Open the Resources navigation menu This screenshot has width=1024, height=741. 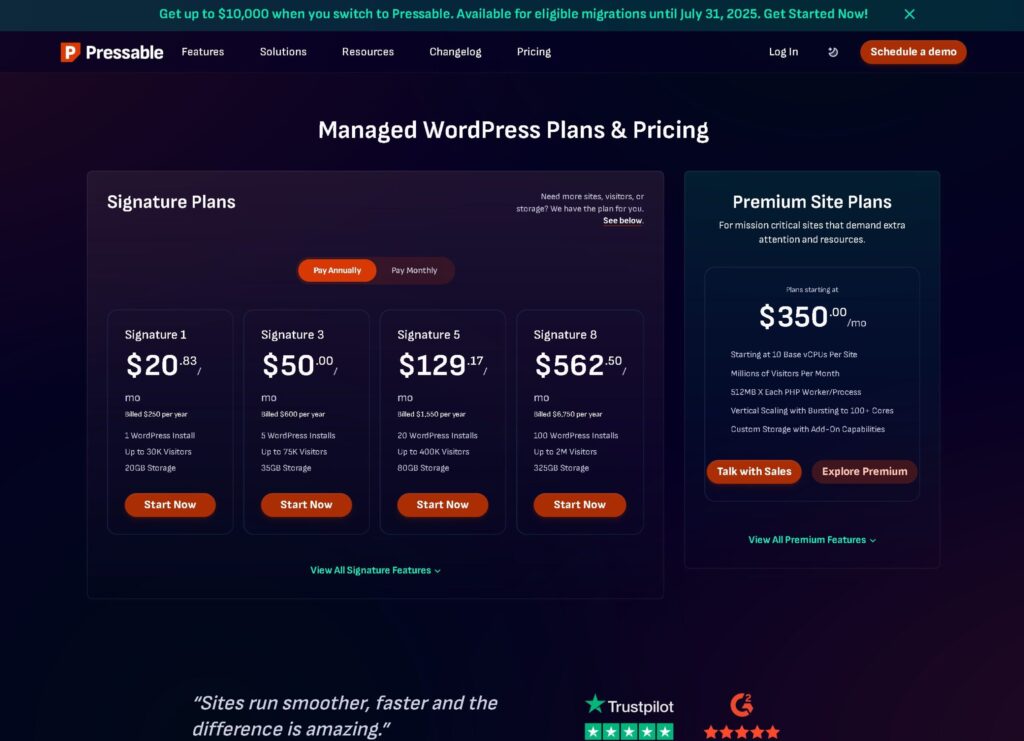[368, 52]
